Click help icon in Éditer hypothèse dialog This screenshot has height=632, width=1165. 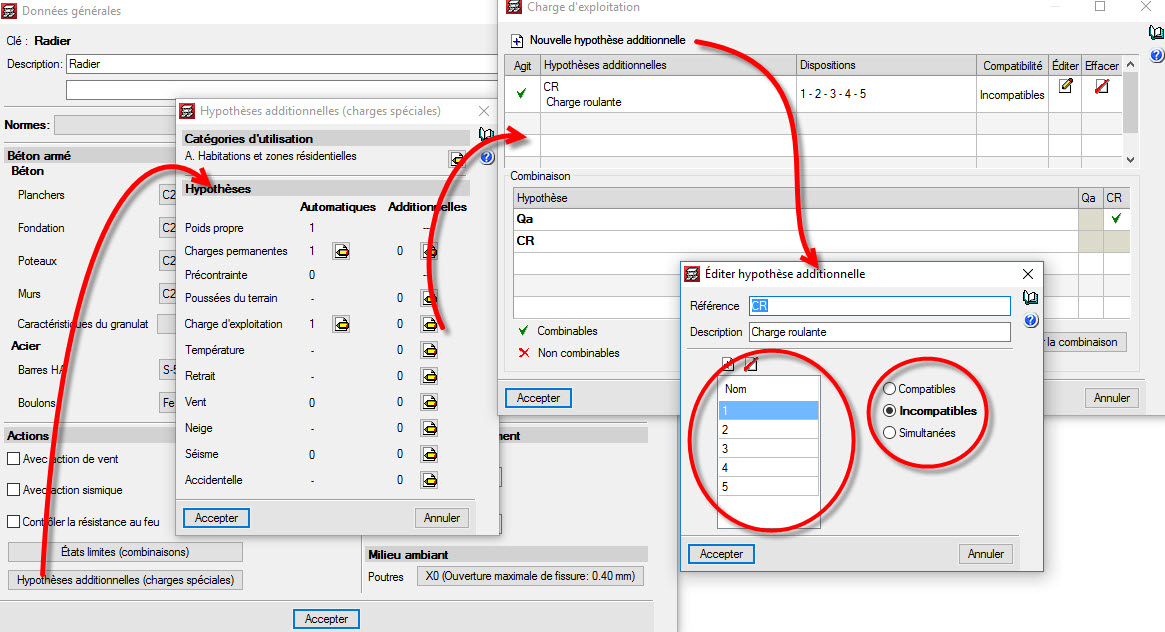pyautogui.click(x=1031, y=321)
